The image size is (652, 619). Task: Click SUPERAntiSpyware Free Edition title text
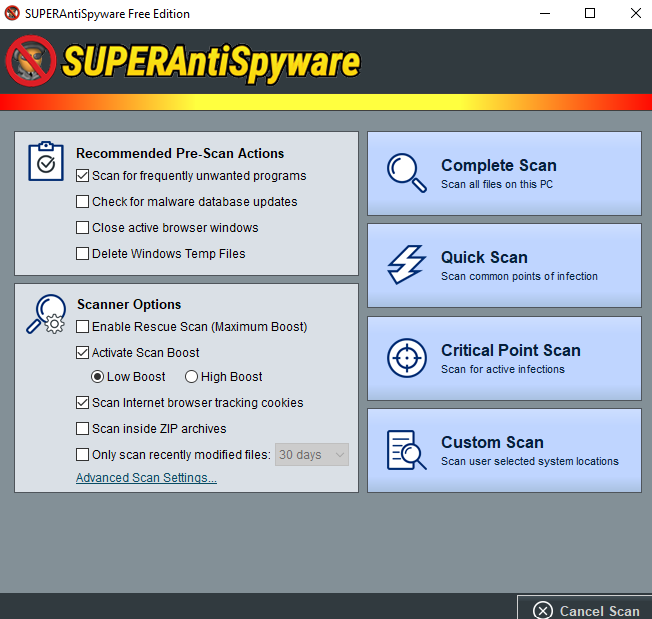[107, 14]
